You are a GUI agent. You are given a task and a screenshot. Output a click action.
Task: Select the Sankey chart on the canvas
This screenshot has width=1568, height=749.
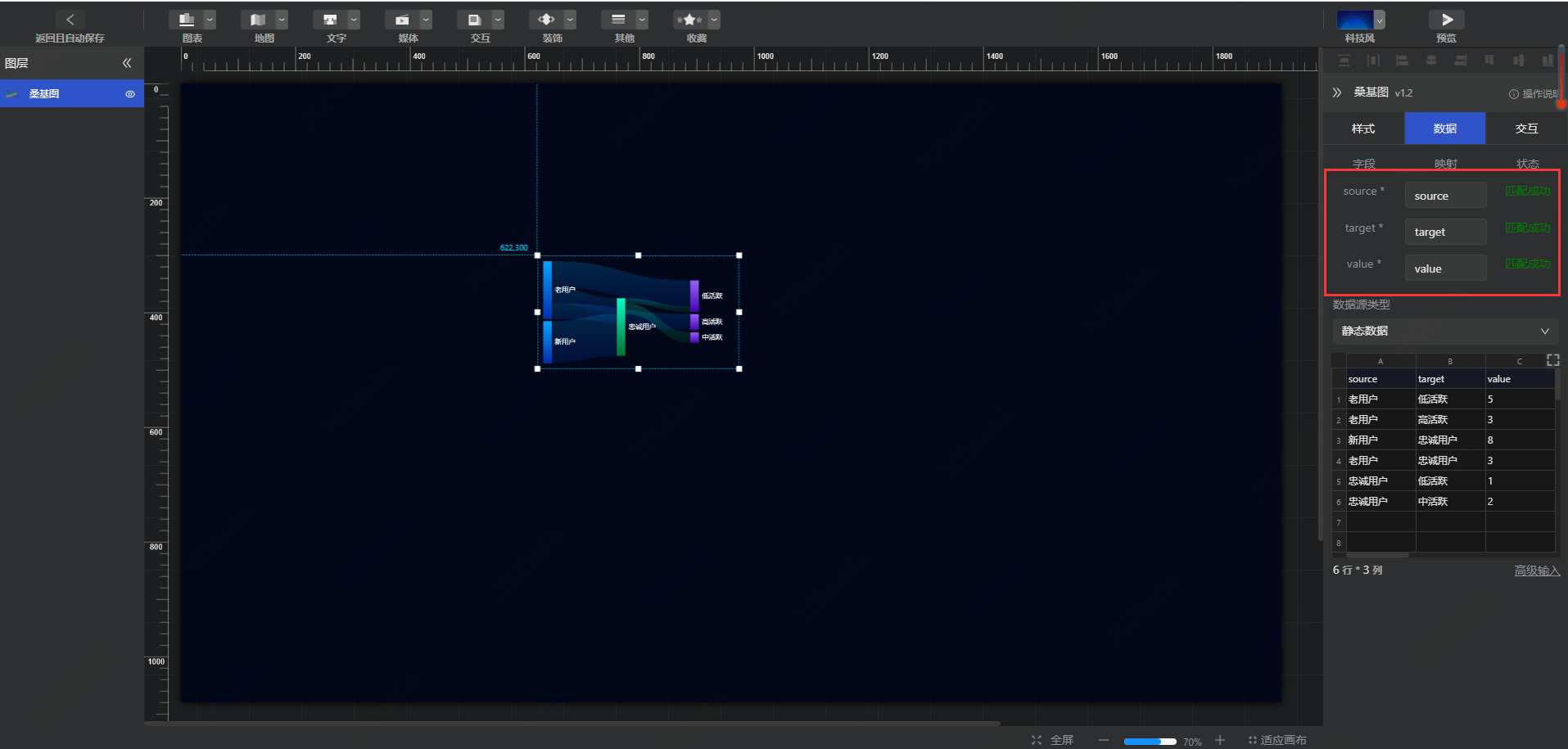click(x=638, y=312)
